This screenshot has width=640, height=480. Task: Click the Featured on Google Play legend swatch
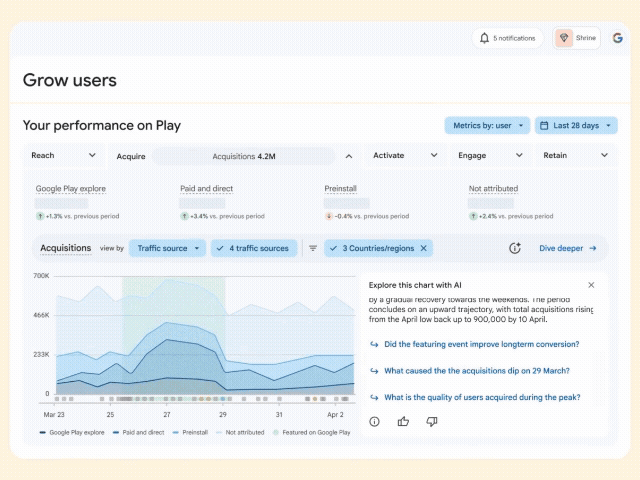pyautogui.click(x=276, y=432)
